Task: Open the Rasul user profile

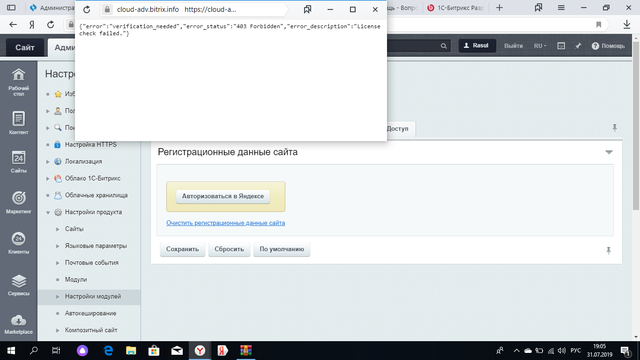Action: point(477,46)
